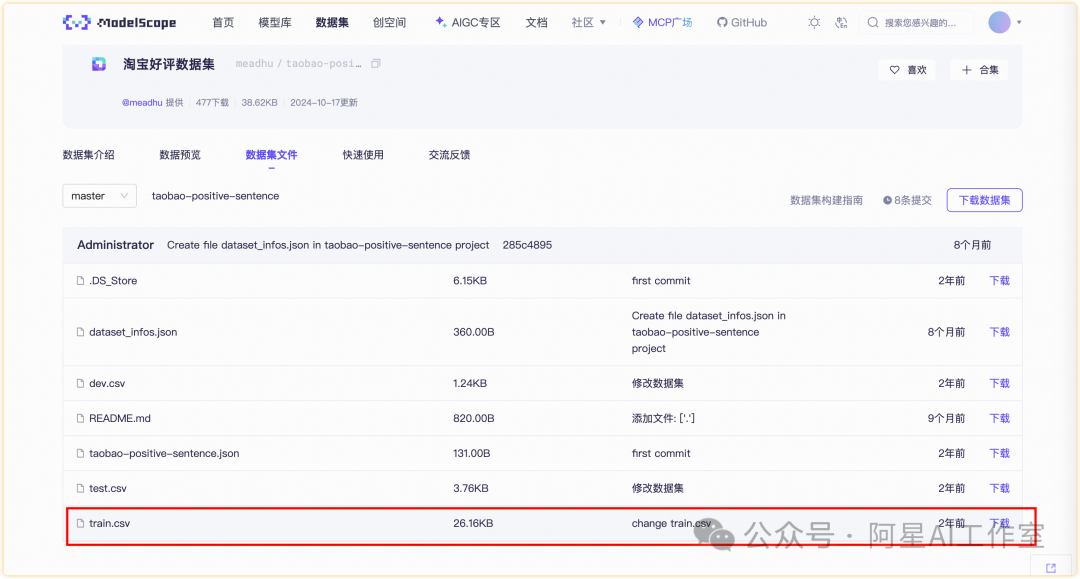Open the .DS_Store file
The width and height of the screenshot is (1080, 579).
coord(113,281)
